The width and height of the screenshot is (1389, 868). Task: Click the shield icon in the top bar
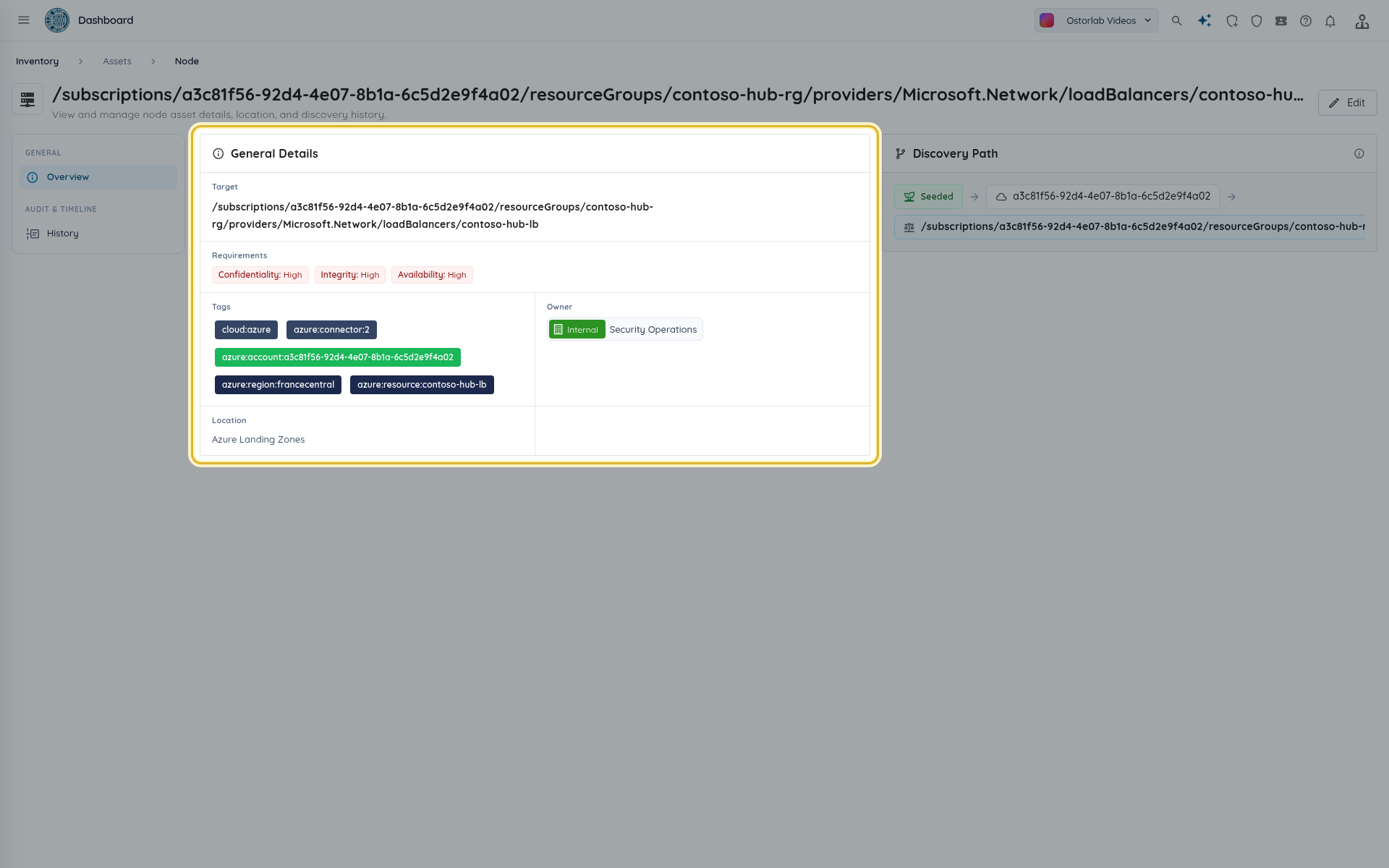point(1257,21)
